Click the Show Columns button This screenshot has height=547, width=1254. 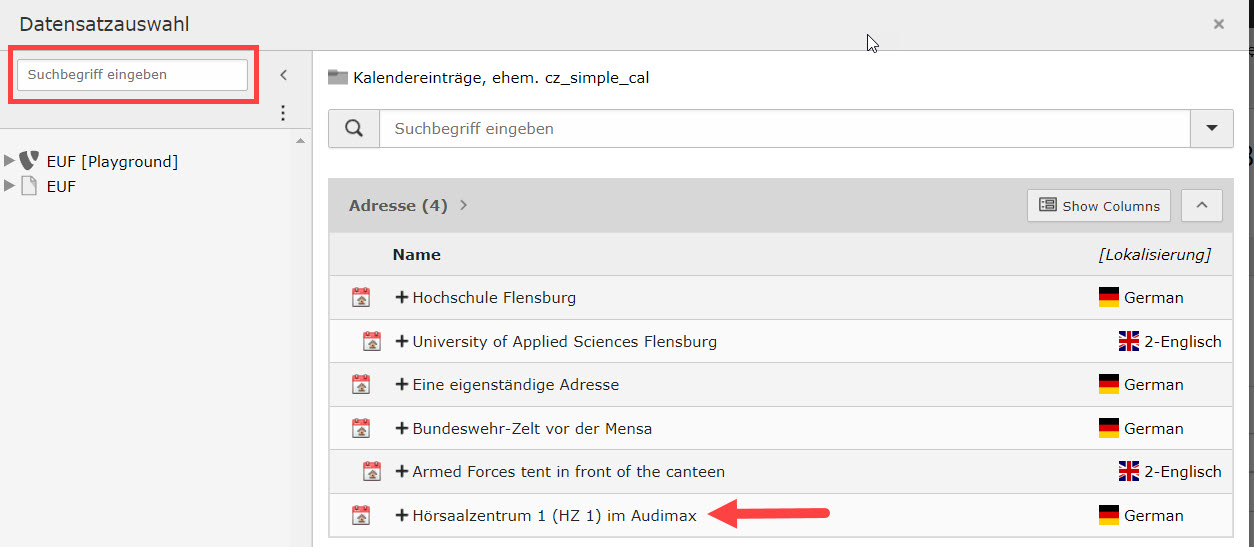click(x=1099, y=206)
